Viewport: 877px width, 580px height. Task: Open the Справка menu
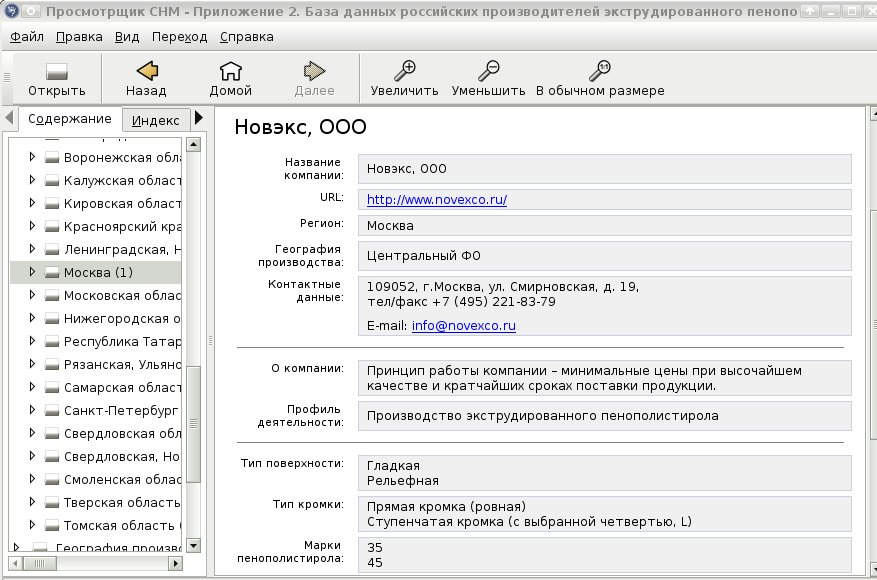click(x=247, y=37)
